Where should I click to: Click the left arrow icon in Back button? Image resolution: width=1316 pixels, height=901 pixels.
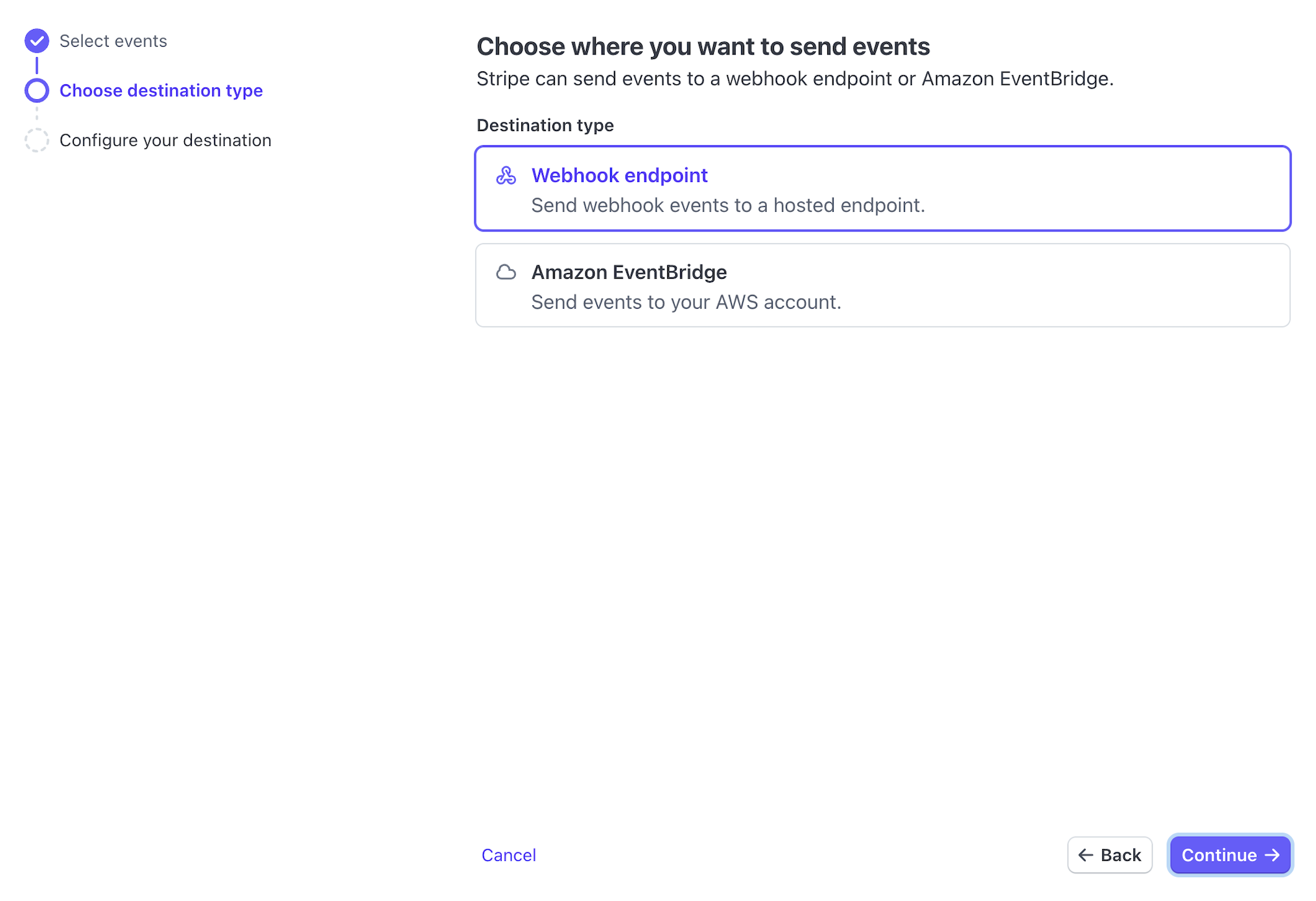click(1085, 855)
